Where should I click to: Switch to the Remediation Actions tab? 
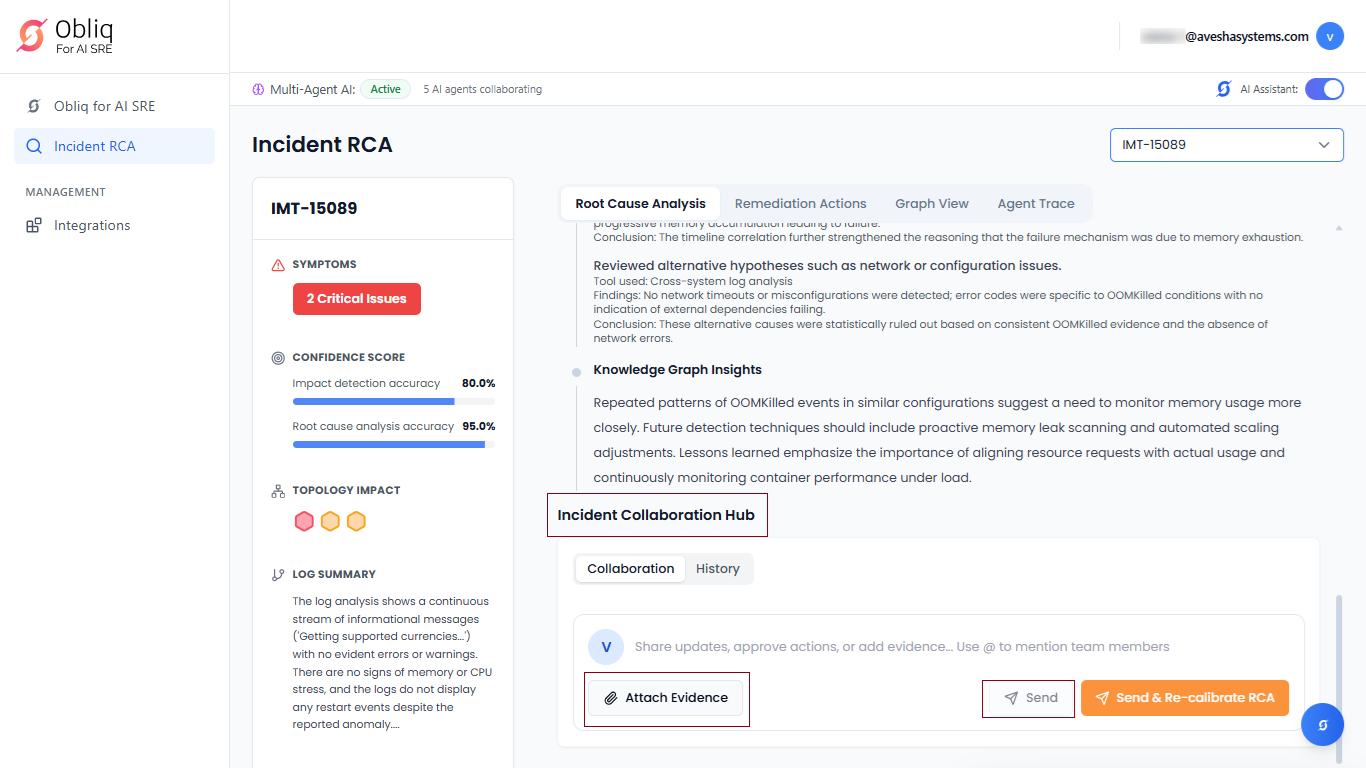point(800,203)
